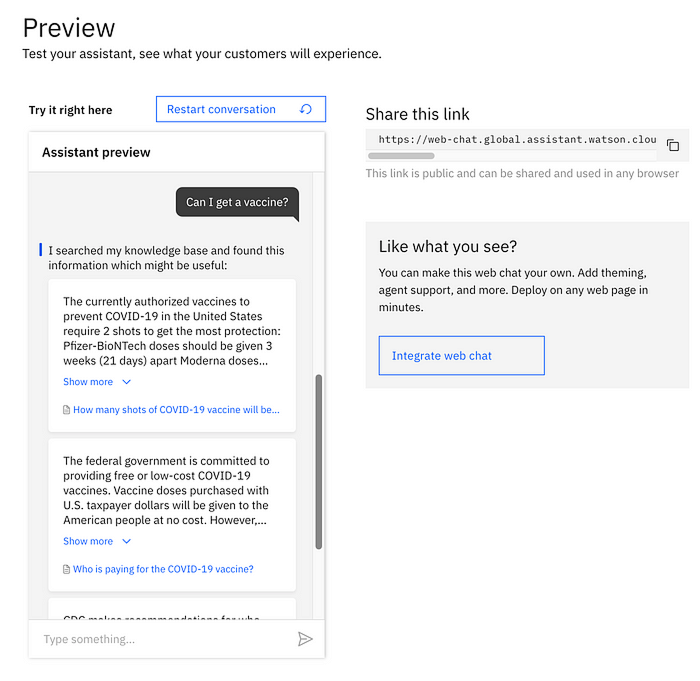Click the restart arrow icon

click(x=306, y=109)
